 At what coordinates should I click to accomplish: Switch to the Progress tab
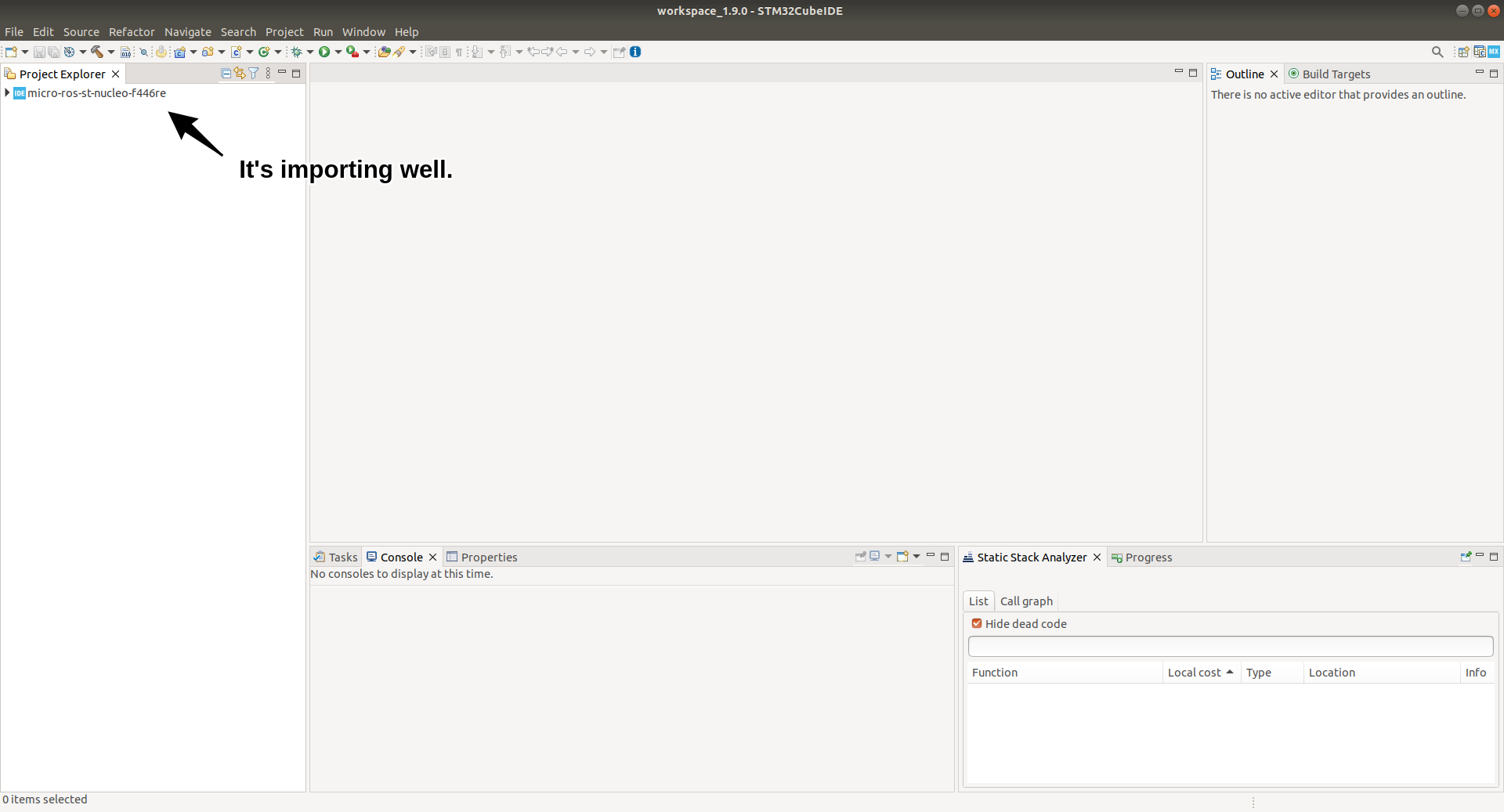pos(1141,558)
